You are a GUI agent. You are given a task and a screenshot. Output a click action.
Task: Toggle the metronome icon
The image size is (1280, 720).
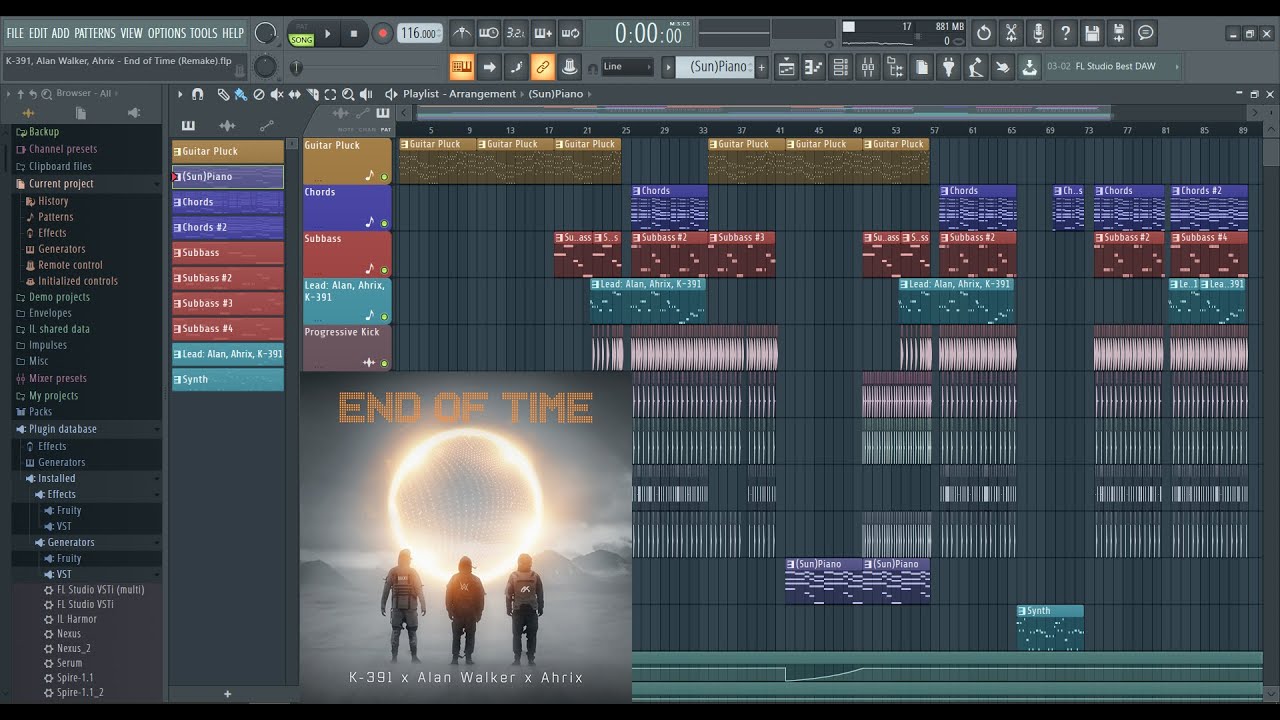(x=461, y=33)
